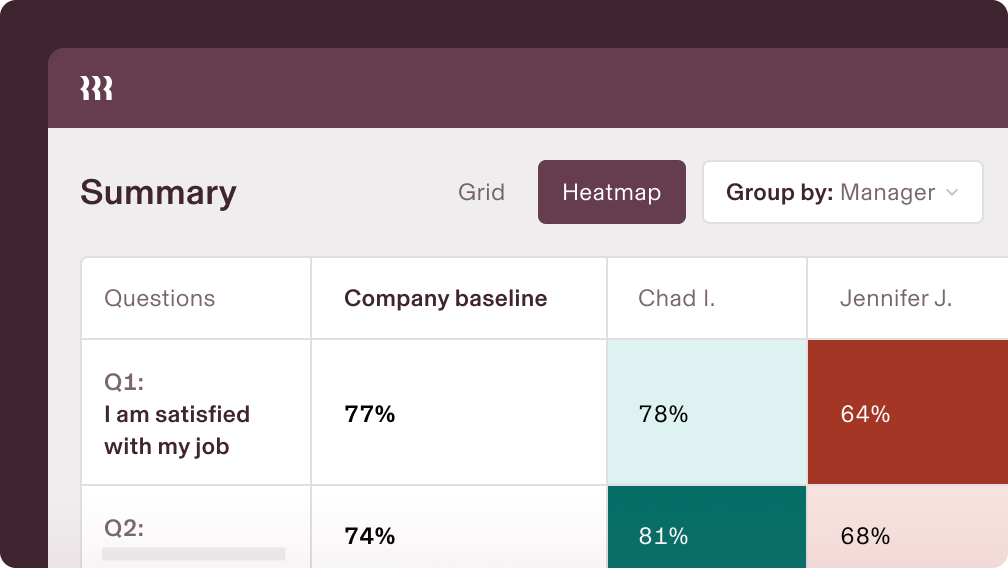Click the Group by dropdown chevron
The width and height of the screenshot is (1008, 568).
(952, 192)
